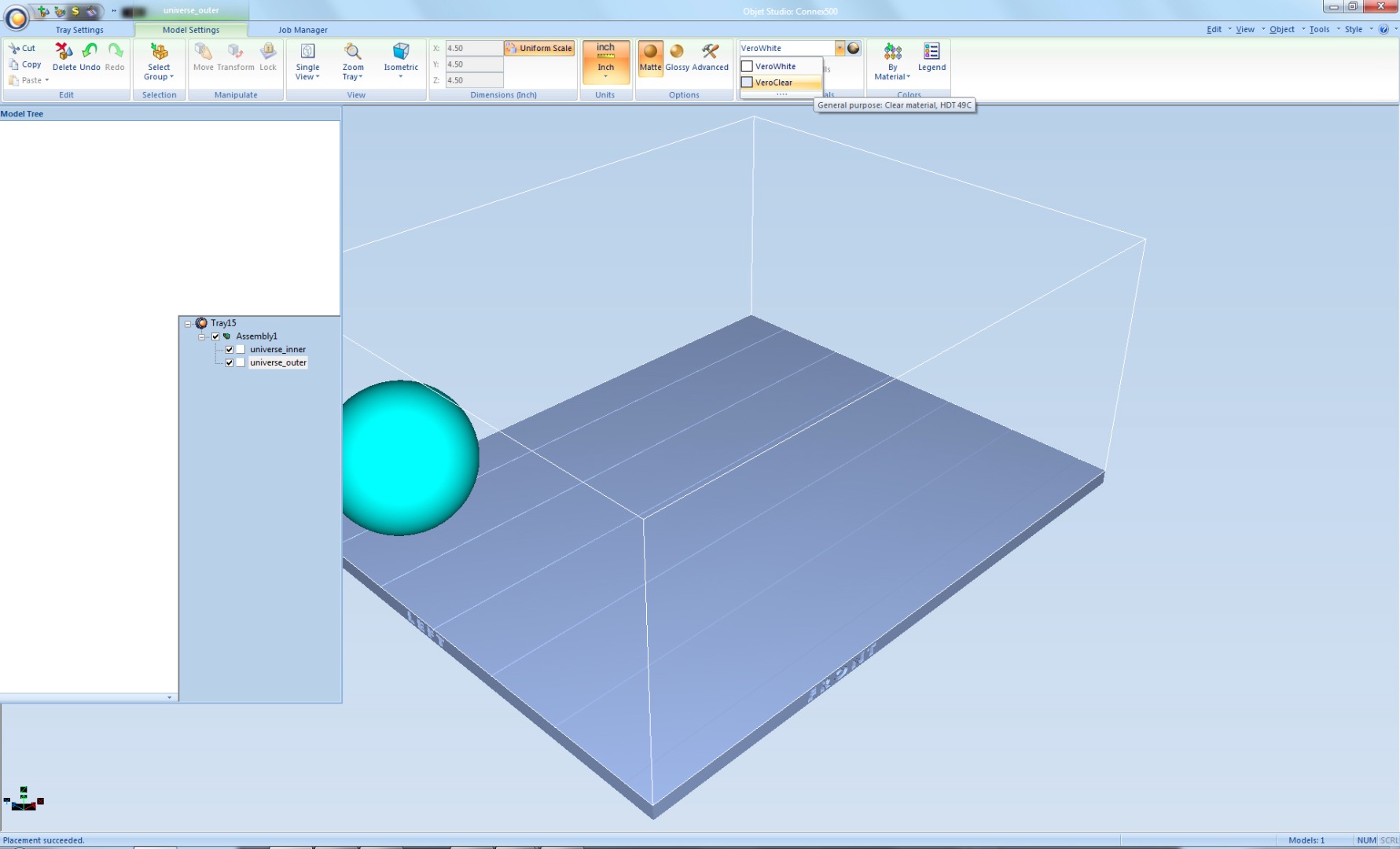Viewport: 1400px width, 849px height.
Task: Click the Copy command in Edit group
Action: pyautogui.click(x=24, y=64)
